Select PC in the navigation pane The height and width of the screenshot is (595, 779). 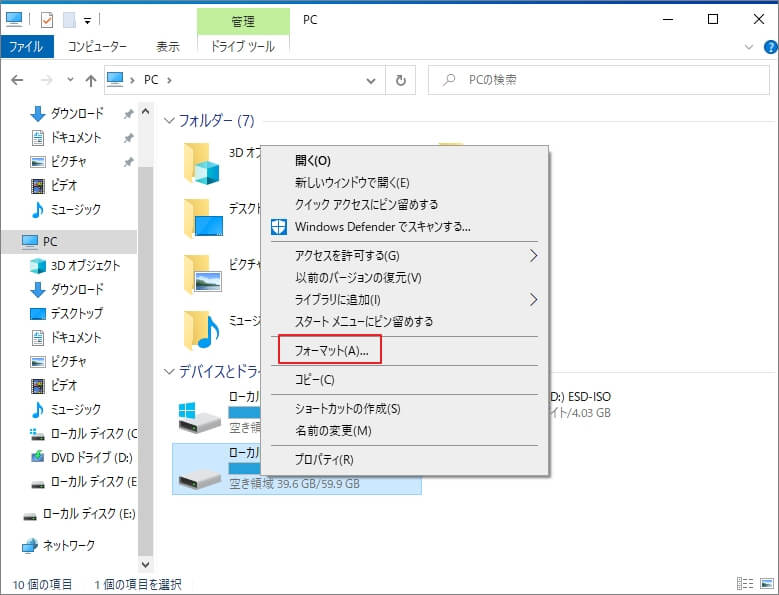pos(70,242)
